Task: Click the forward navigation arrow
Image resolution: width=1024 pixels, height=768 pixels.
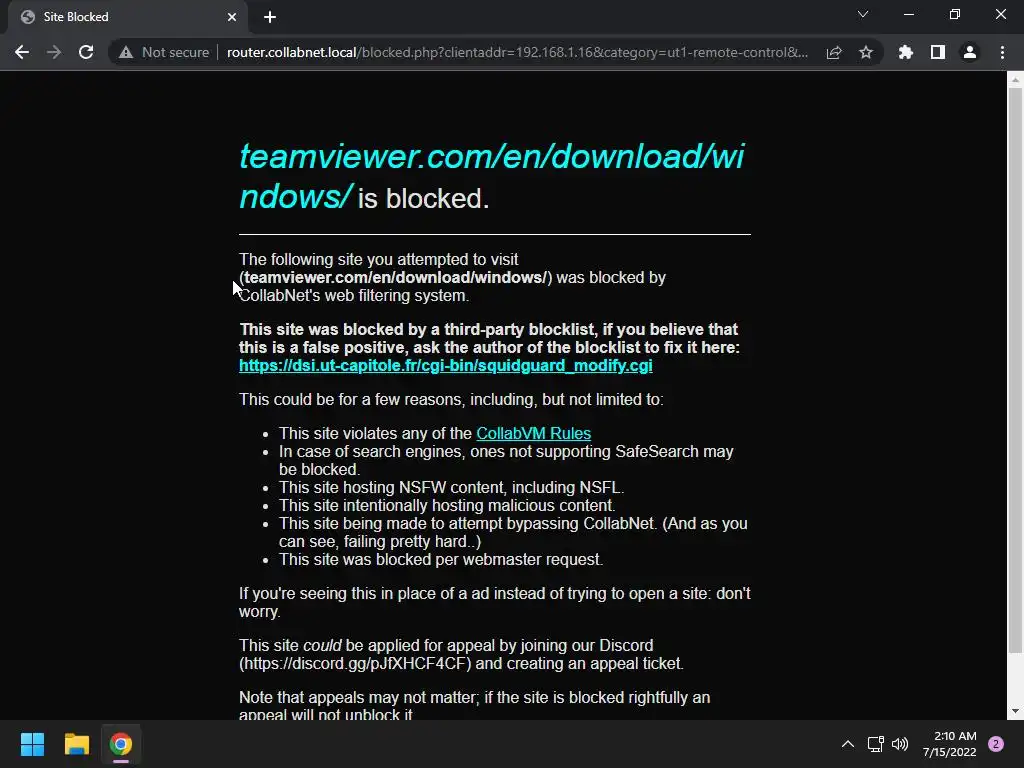Action: point(54,52)
